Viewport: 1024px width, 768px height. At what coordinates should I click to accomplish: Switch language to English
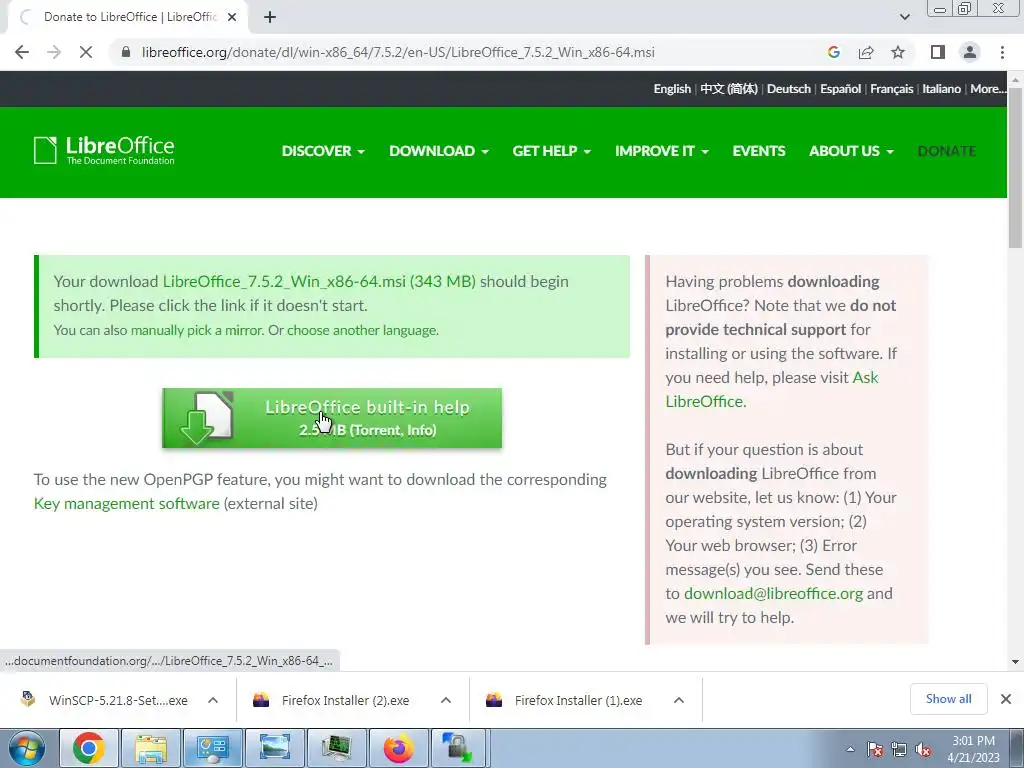[x=672, y=89]
